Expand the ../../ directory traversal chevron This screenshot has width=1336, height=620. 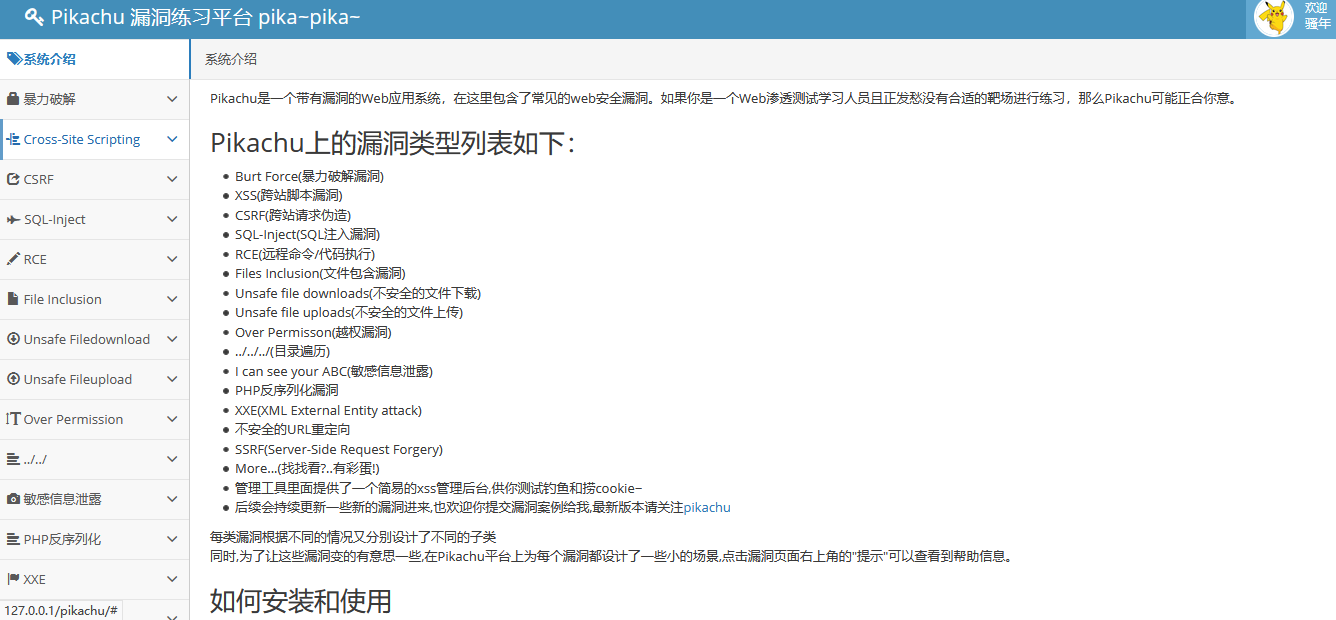(172, 459)
